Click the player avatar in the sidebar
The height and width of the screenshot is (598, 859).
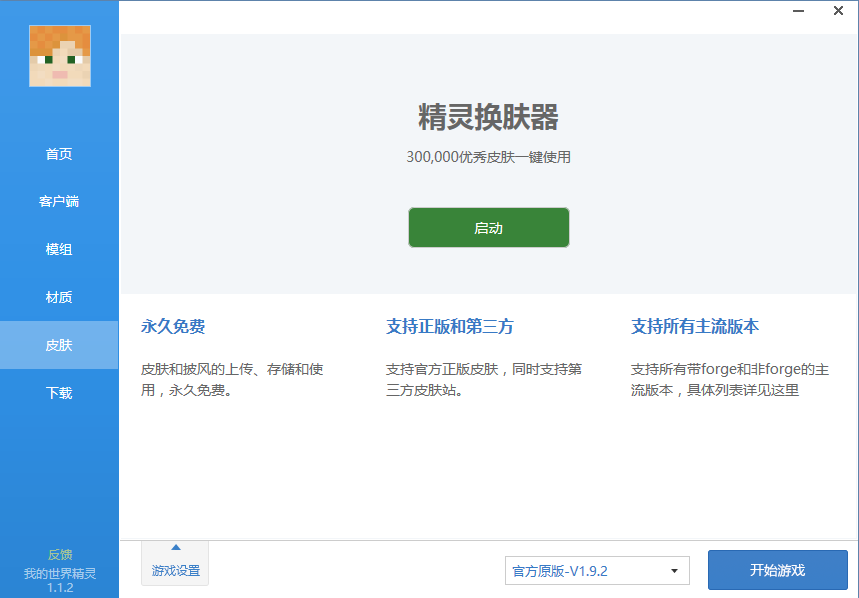coord(59,56)
